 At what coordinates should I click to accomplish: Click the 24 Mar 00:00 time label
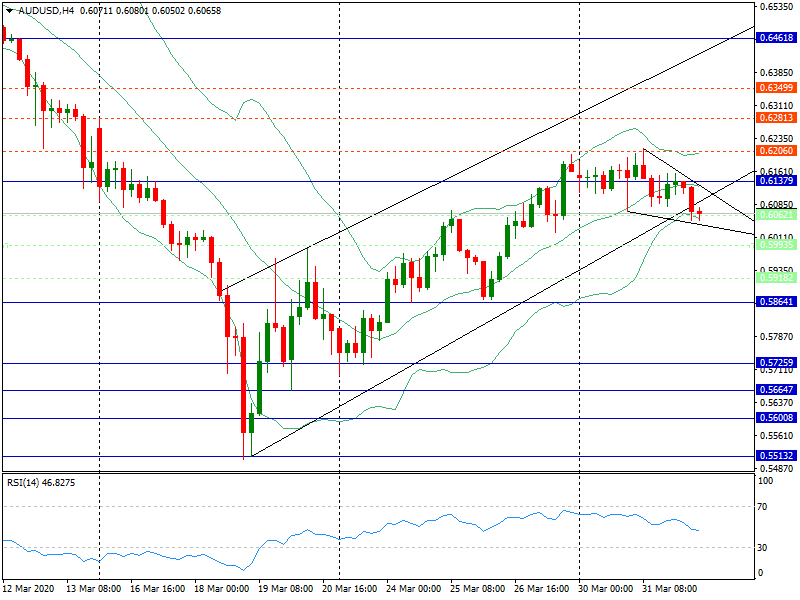coord(414,589)
